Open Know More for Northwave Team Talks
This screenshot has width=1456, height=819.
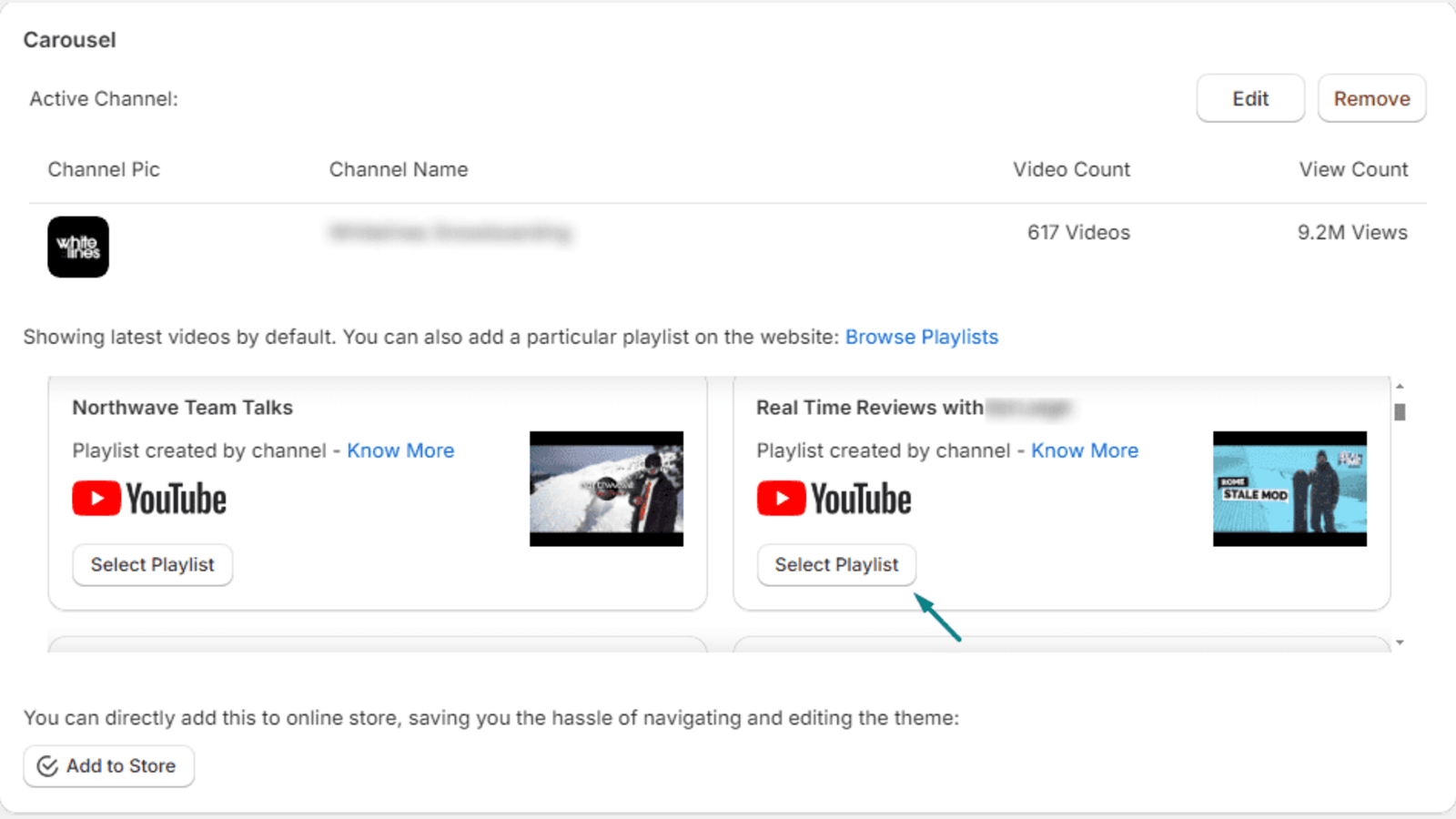pyautogui.click(x=400, y=450)
